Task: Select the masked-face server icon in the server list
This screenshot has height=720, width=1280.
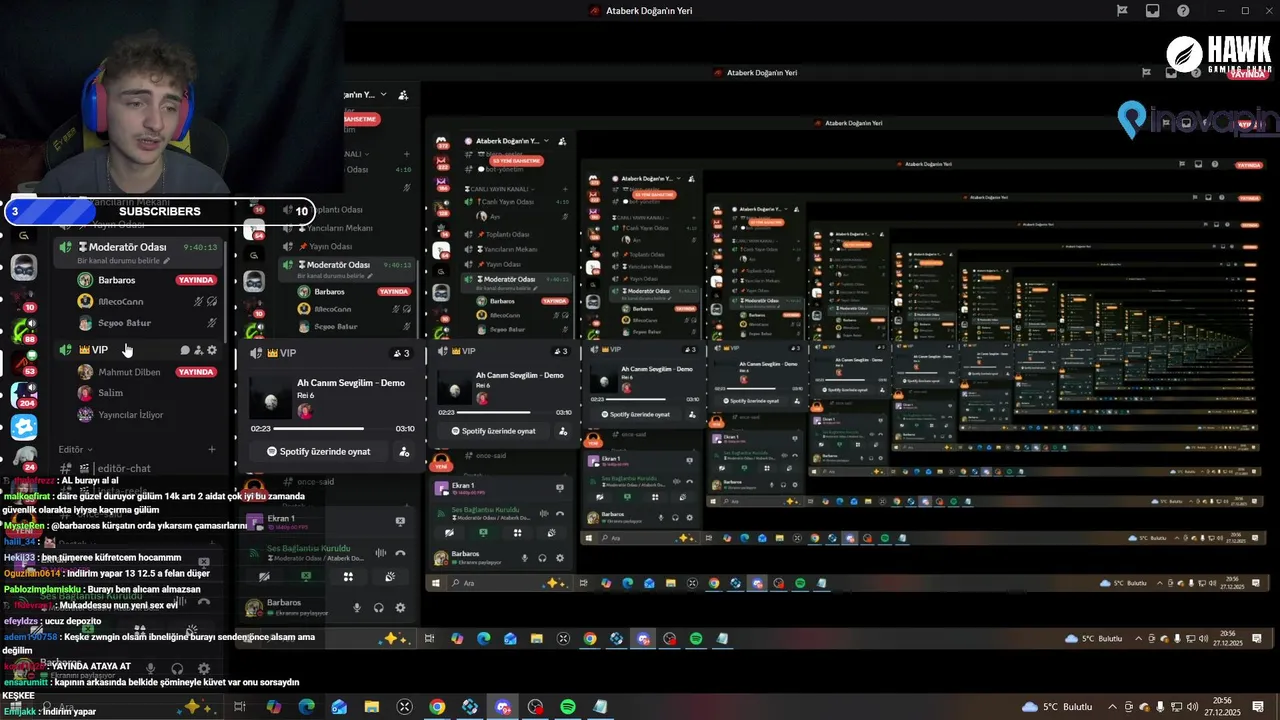Action: coord(24,267)
